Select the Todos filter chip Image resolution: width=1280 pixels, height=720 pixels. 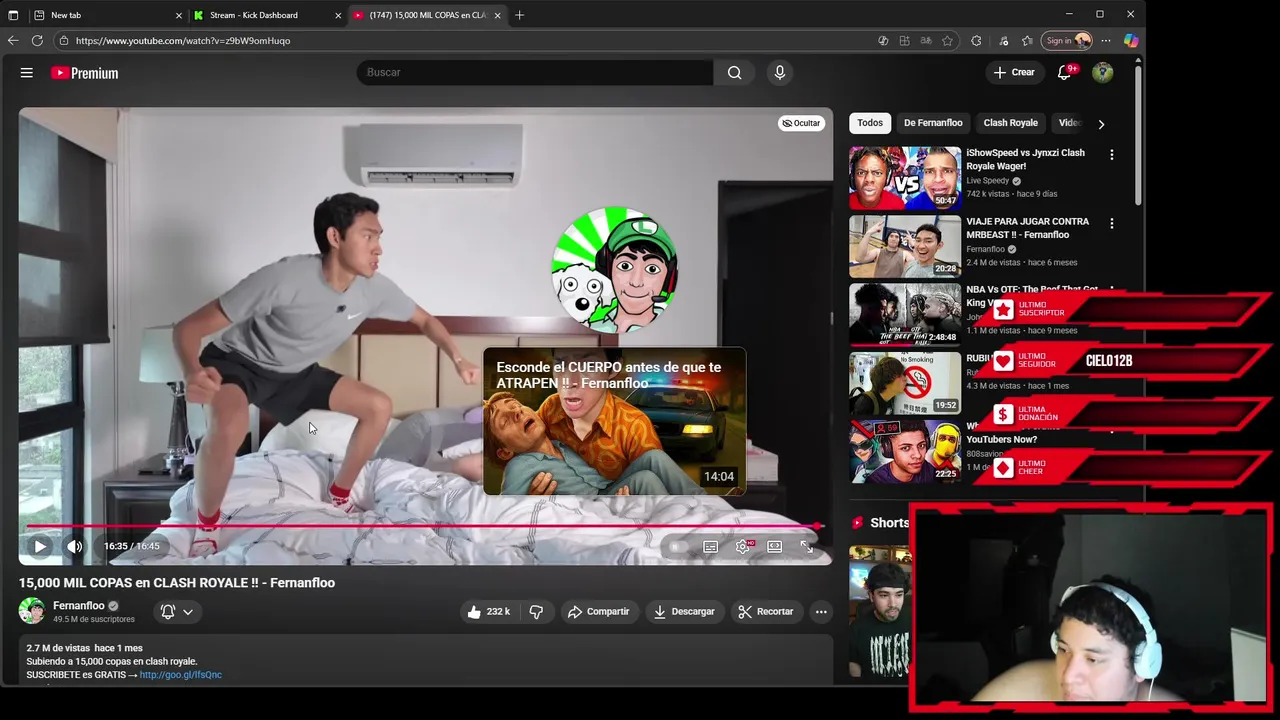[870, 123]
